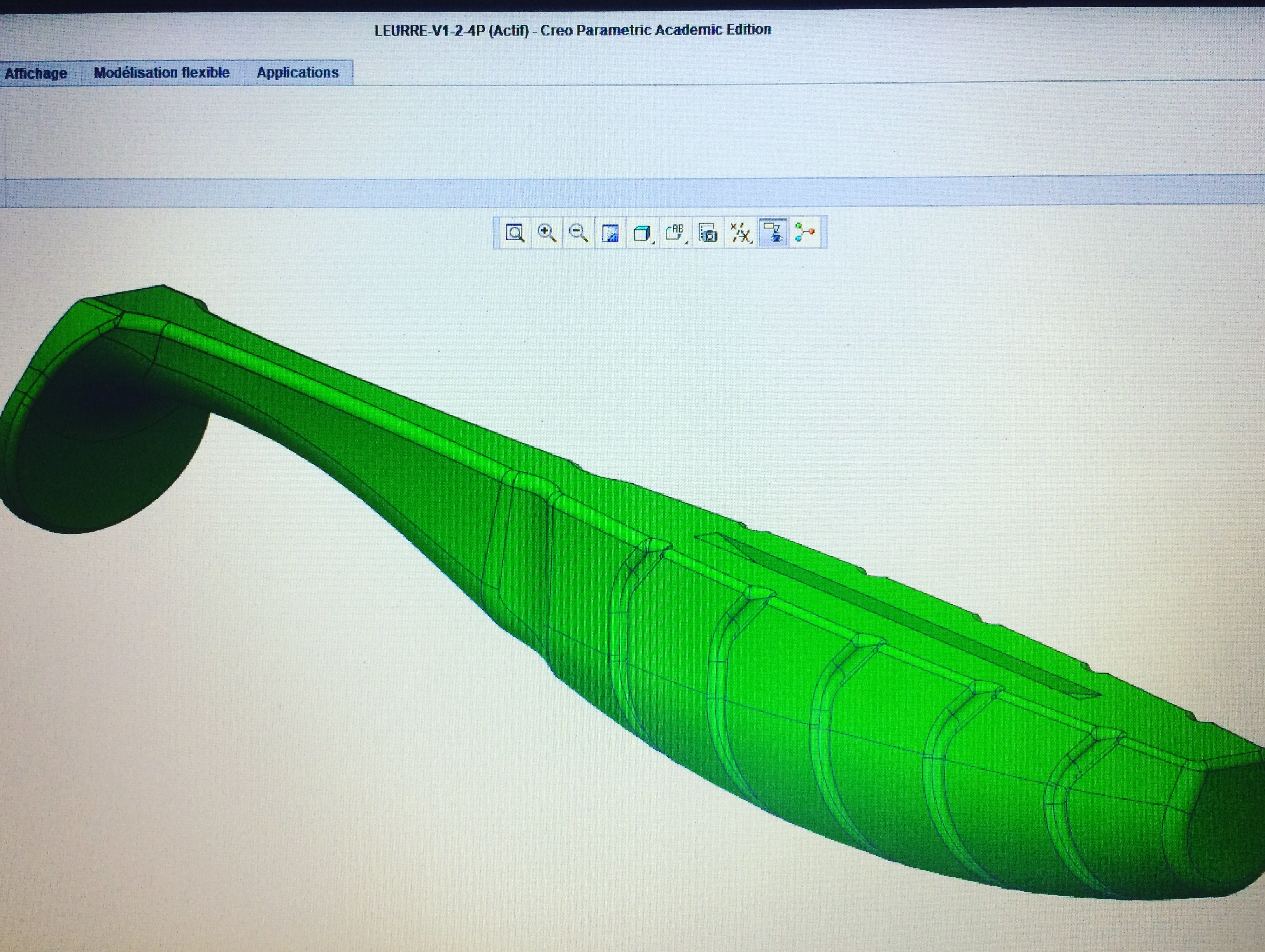The image size is (1265, 952).
Task: Open the Saved Orientations dropdown
Action: pyautogui.click(x=675, y=233)
